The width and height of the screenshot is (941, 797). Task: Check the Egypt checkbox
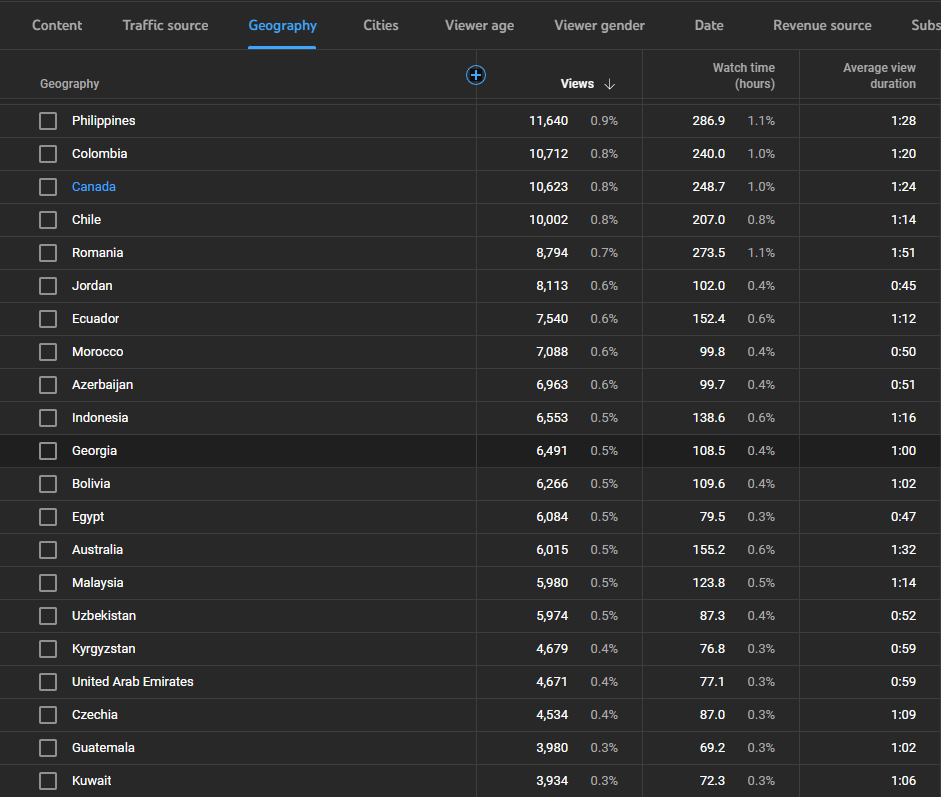(x=48, y=517)
